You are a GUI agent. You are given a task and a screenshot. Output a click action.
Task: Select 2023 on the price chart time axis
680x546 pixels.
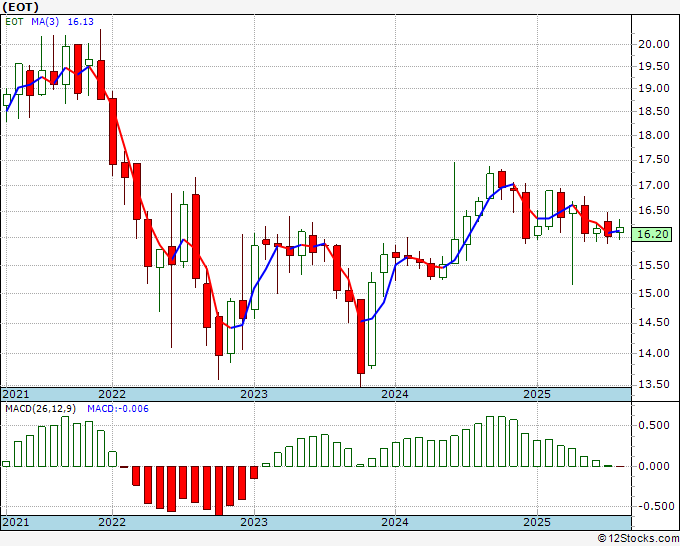click(x=254, y=394)
